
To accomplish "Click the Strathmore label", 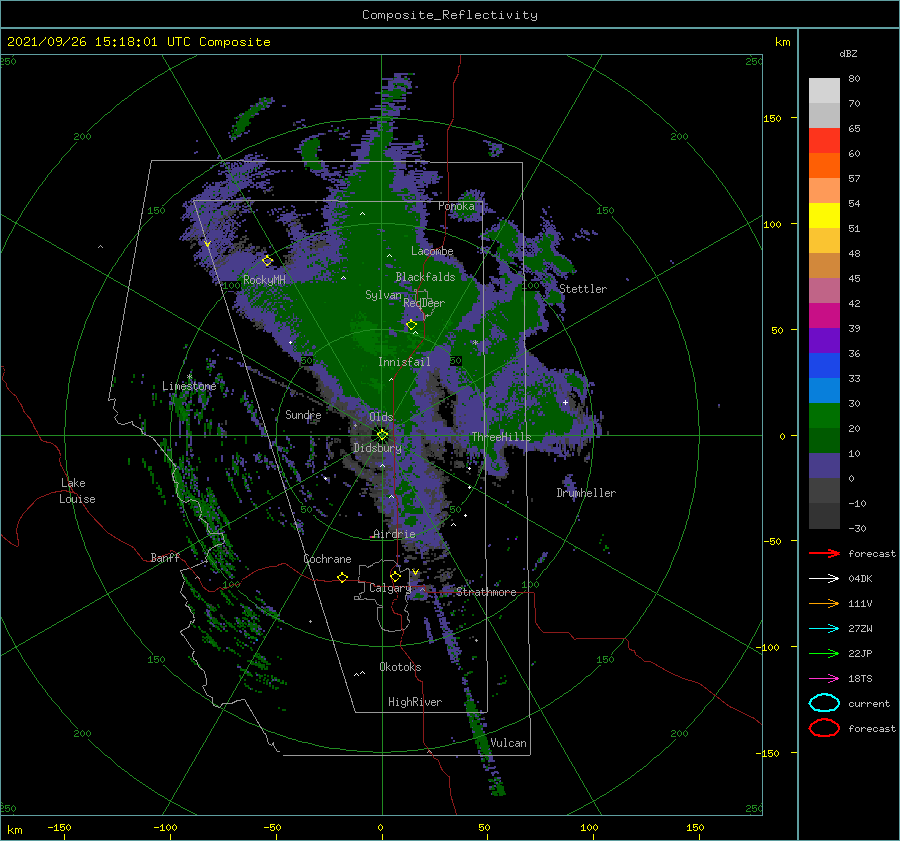I will coord(486,592).
